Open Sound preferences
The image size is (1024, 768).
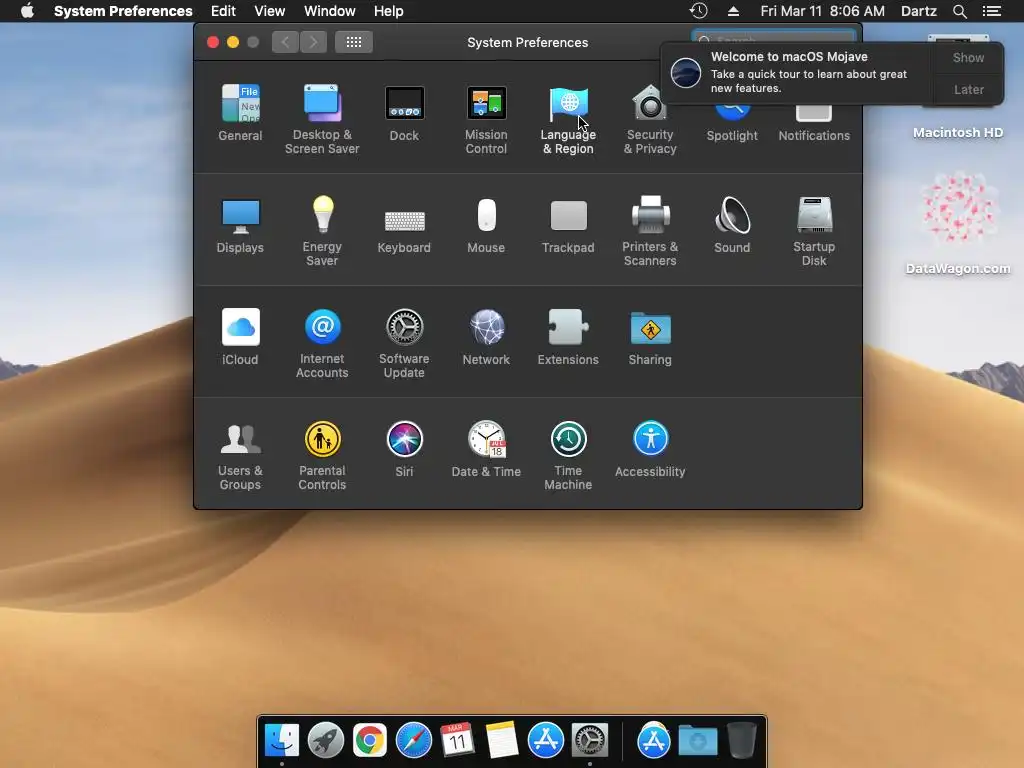pyautogui.click(x=732, y=225)
